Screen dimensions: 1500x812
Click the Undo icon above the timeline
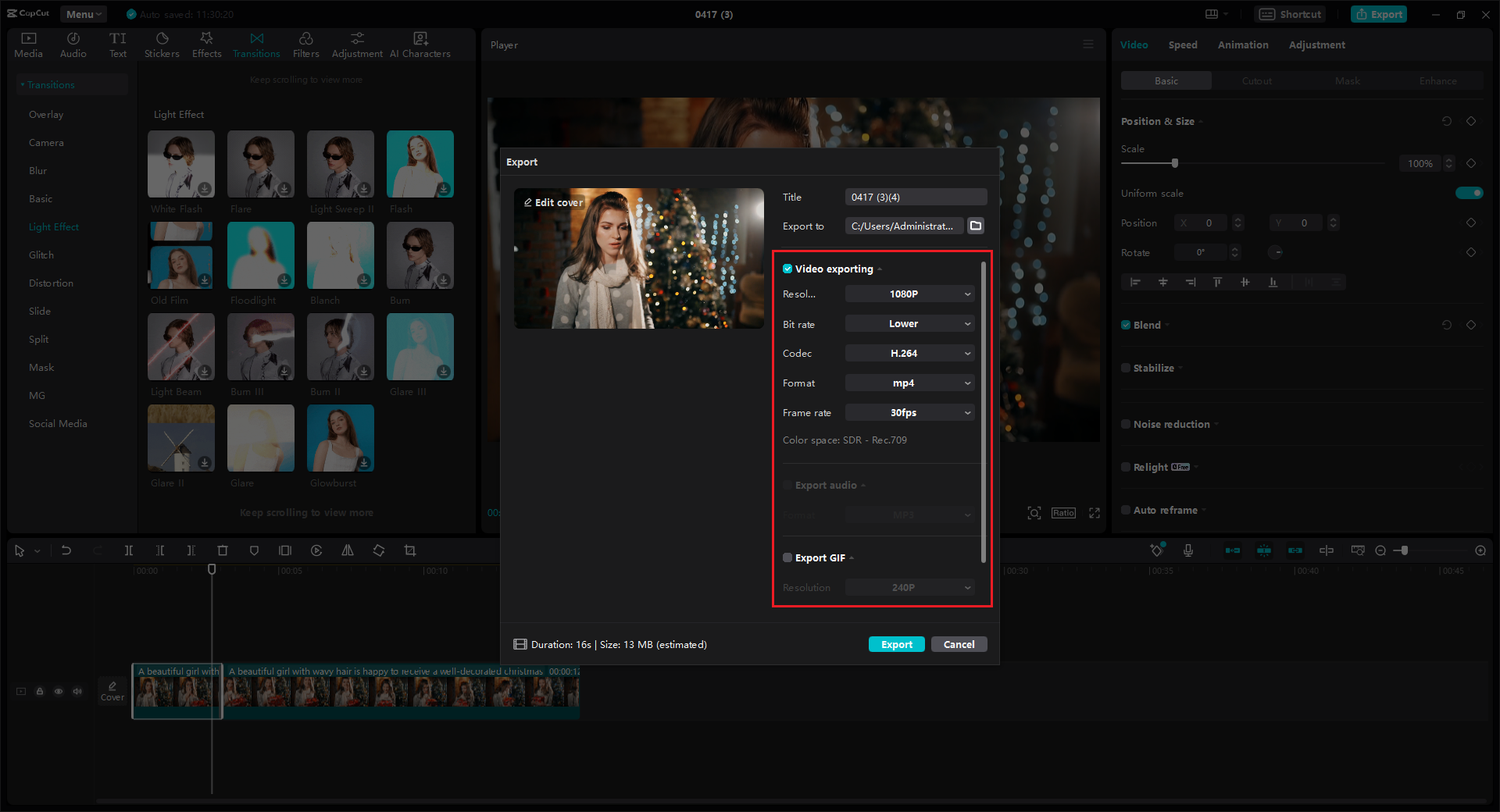pos(66,550)
